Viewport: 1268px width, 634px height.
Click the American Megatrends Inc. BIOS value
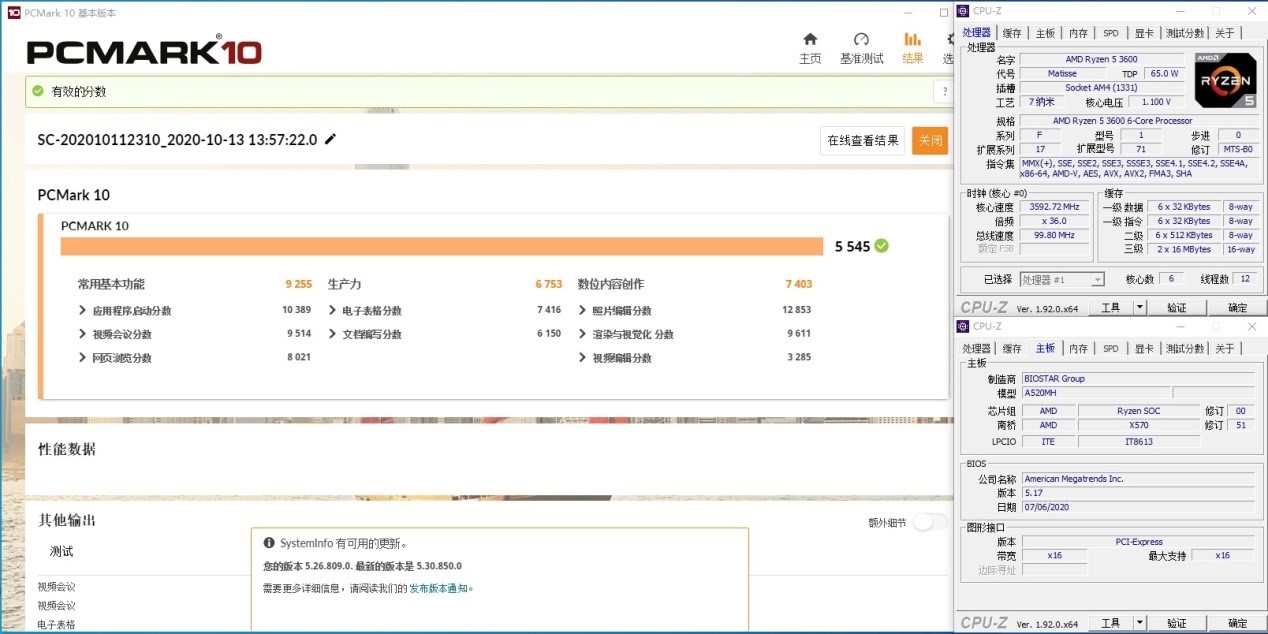click(x=1137, y=479)
